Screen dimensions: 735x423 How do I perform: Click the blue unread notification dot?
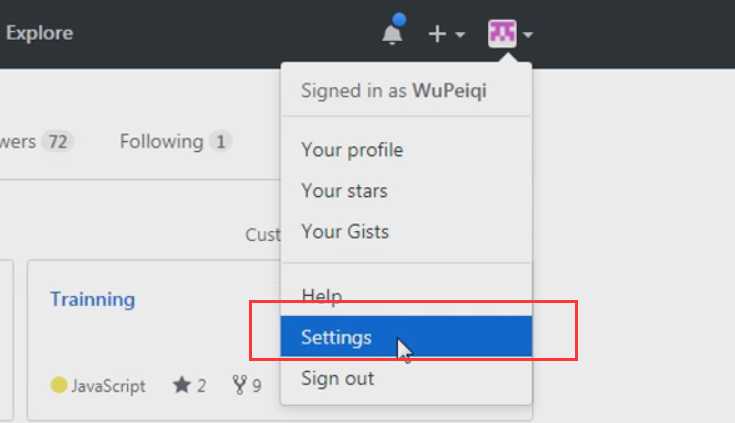click(x=399, y=20)
